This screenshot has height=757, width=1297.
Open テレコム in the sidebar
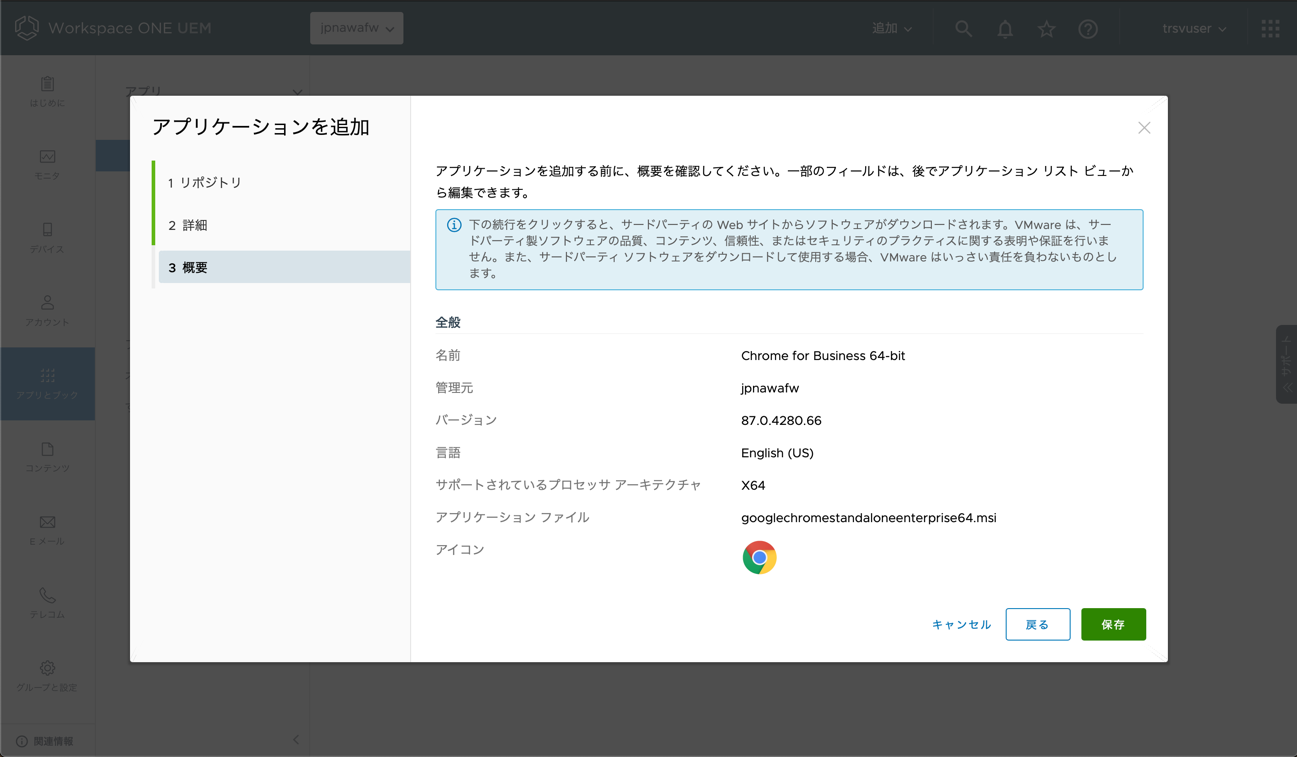click(x=47, y=603)
